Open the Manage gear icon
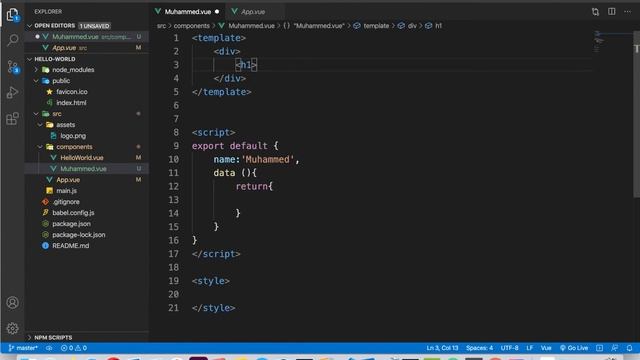This screenshot has height=360, width=640. 13,328
